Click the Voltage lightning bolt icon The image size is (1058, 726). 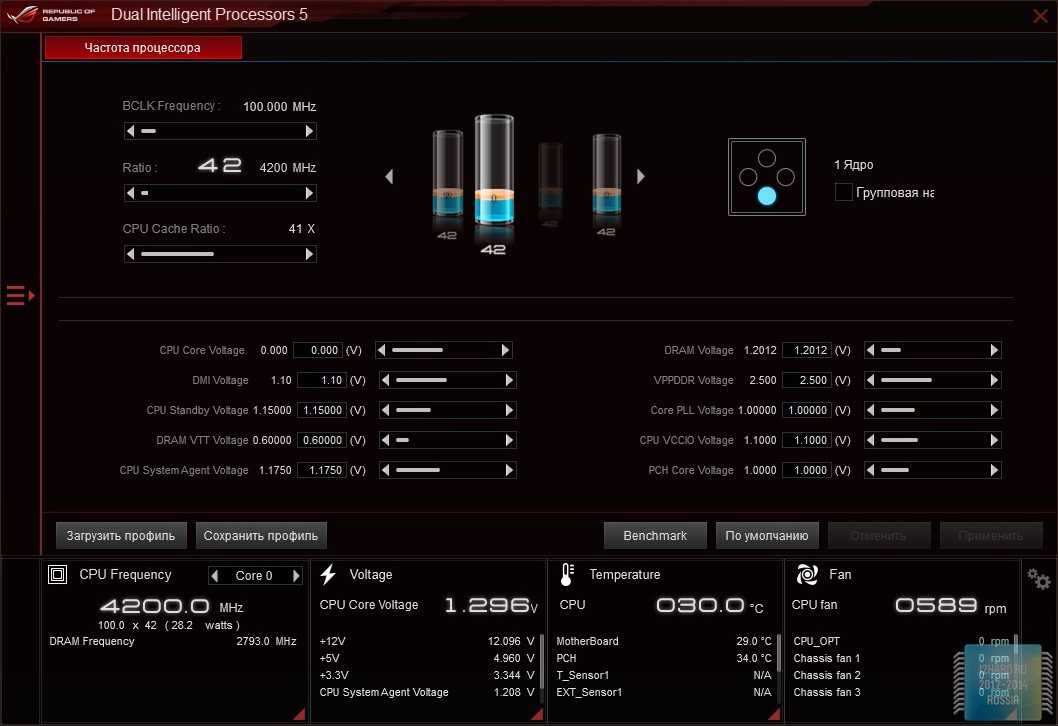click(x=328, y=575)
